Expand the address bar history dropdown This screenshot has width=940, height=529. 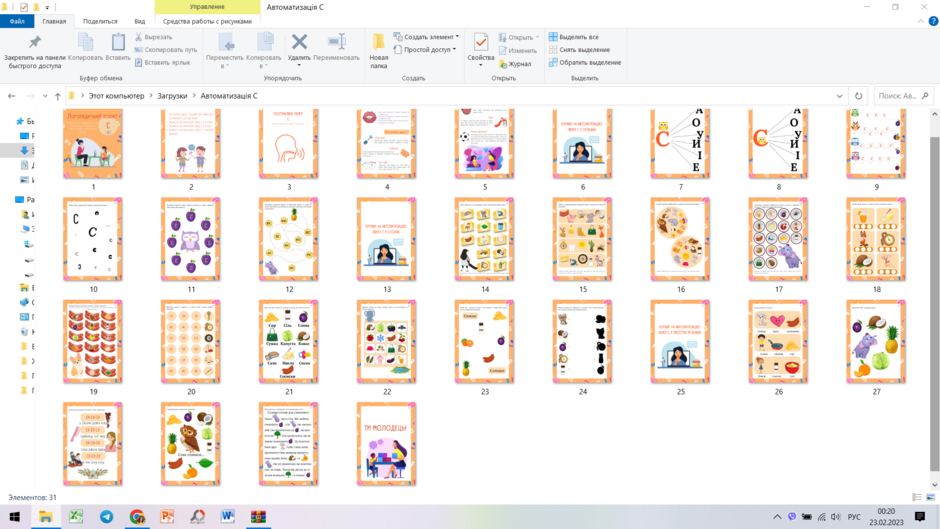[839, 96]
